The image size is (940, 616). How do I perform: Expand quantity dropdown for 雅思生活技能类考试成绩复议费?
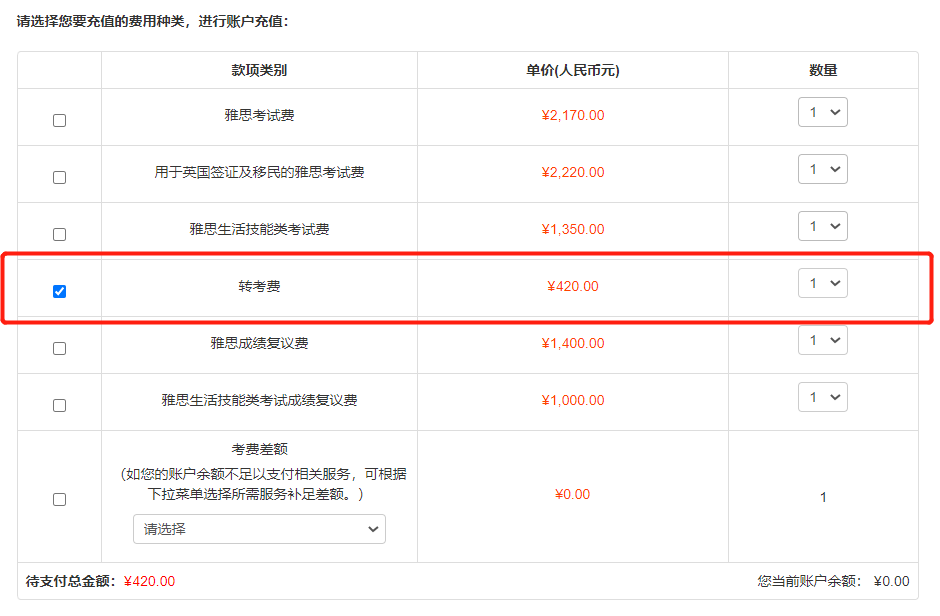[822, 396]
